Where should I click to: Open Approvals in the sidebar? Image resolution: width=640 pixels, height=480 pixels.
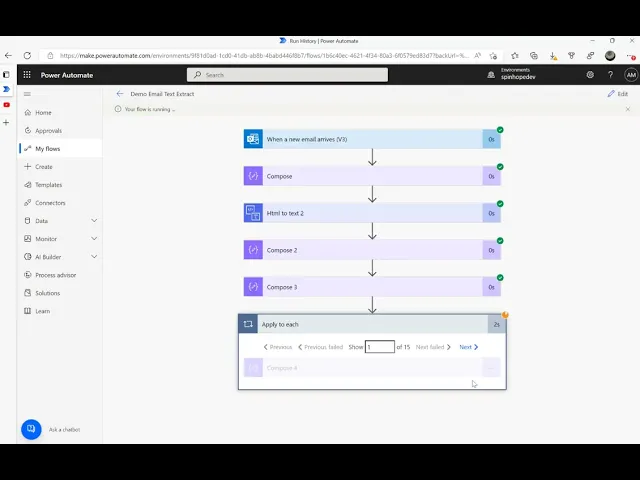(x=60, y=131)
